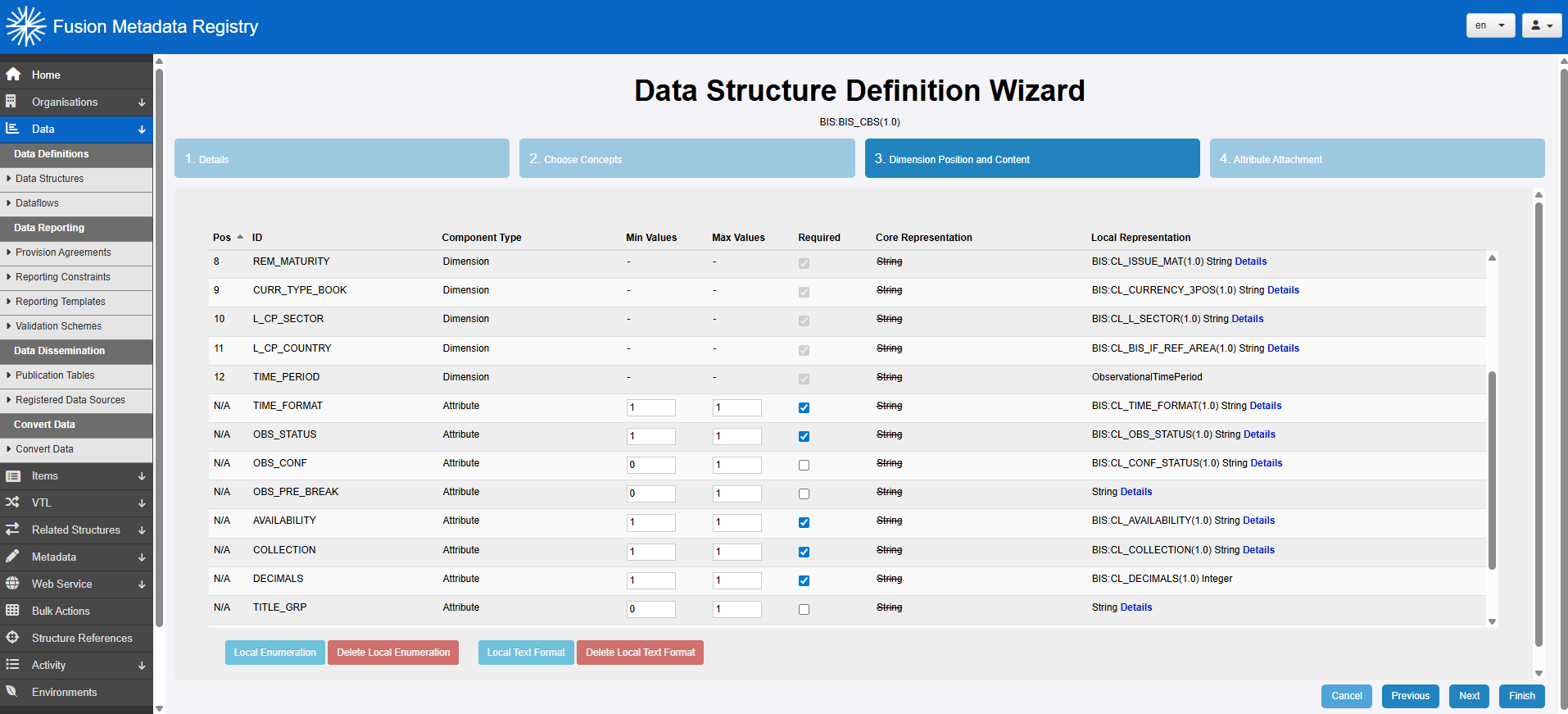Click the Local Text Format button
This screenshot has height=714, width=1568.
point(526,653)
